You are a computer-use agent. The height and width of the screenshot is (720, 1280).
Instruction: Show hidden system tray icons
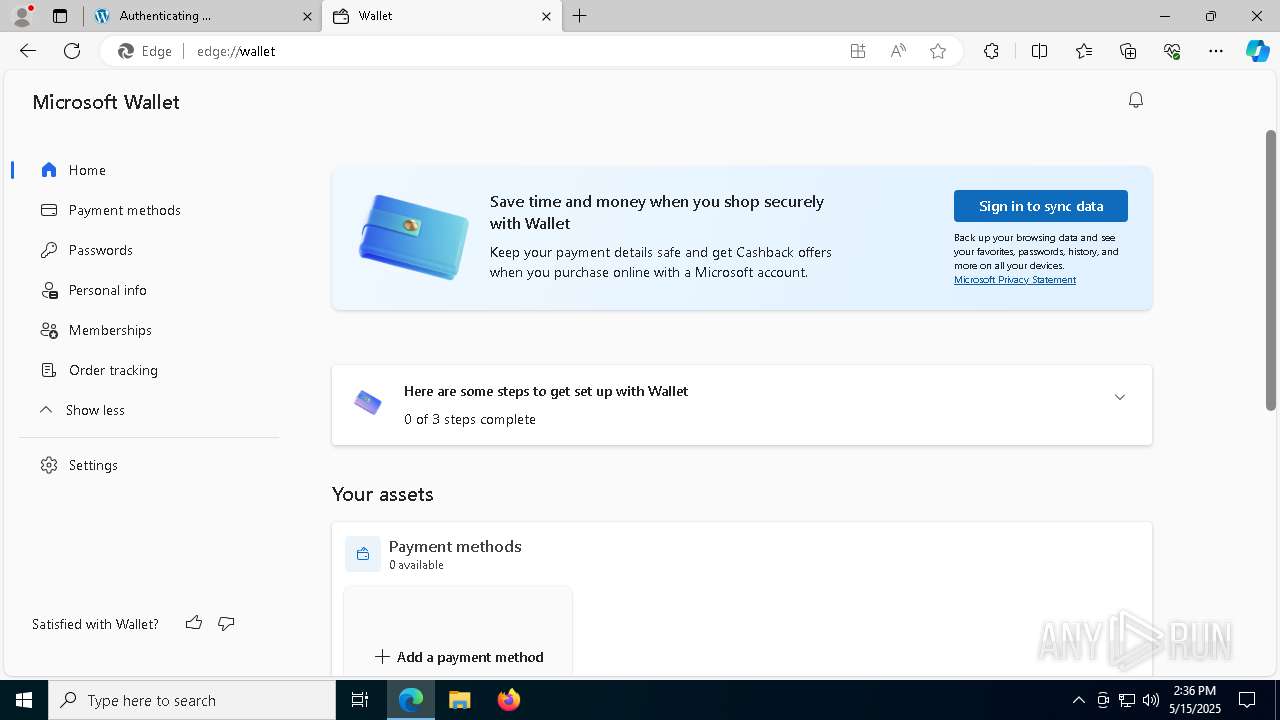[x=1078, y=700]
